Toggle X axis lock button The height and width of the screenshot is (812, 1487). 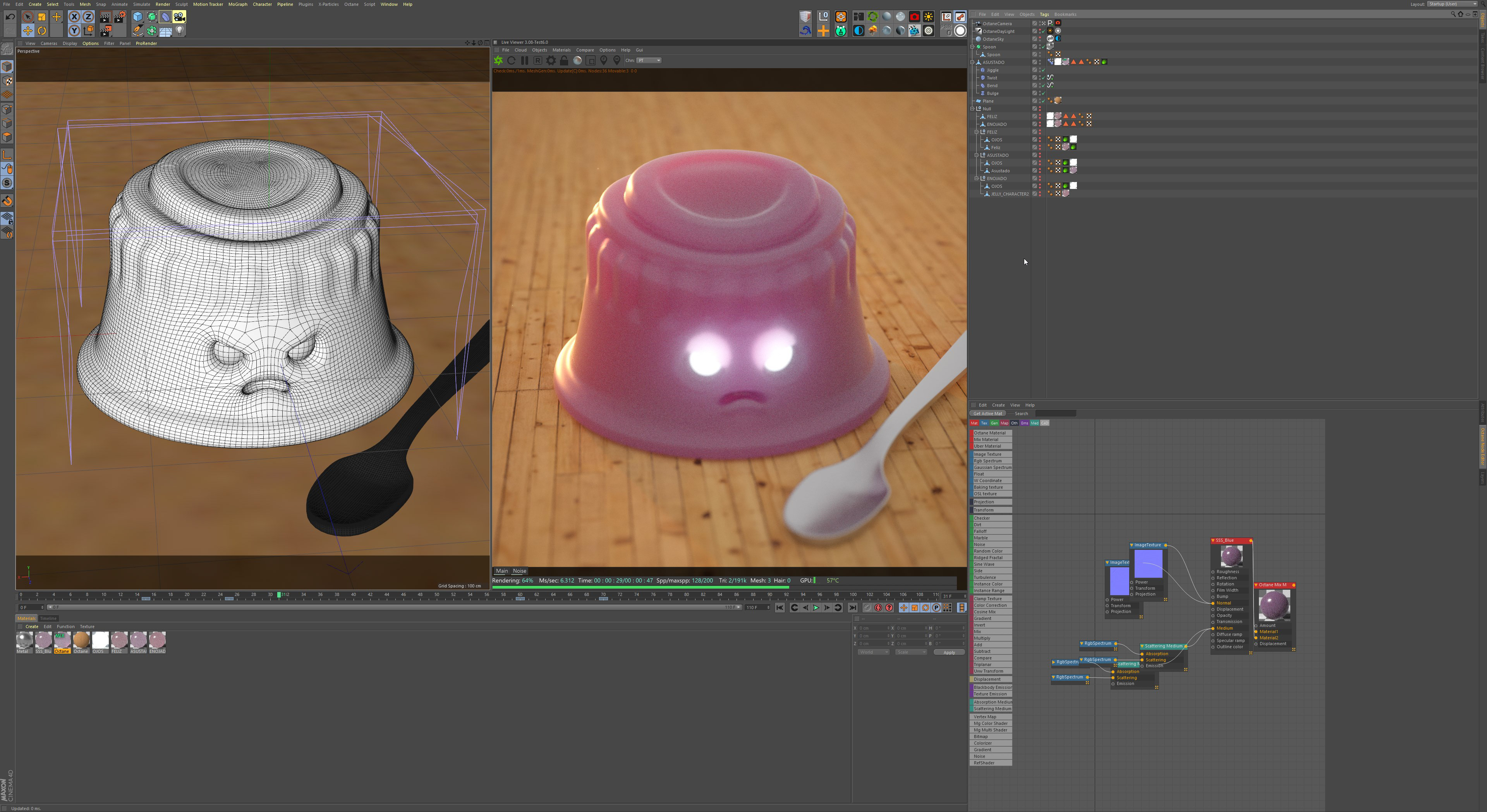coord(74,17)
